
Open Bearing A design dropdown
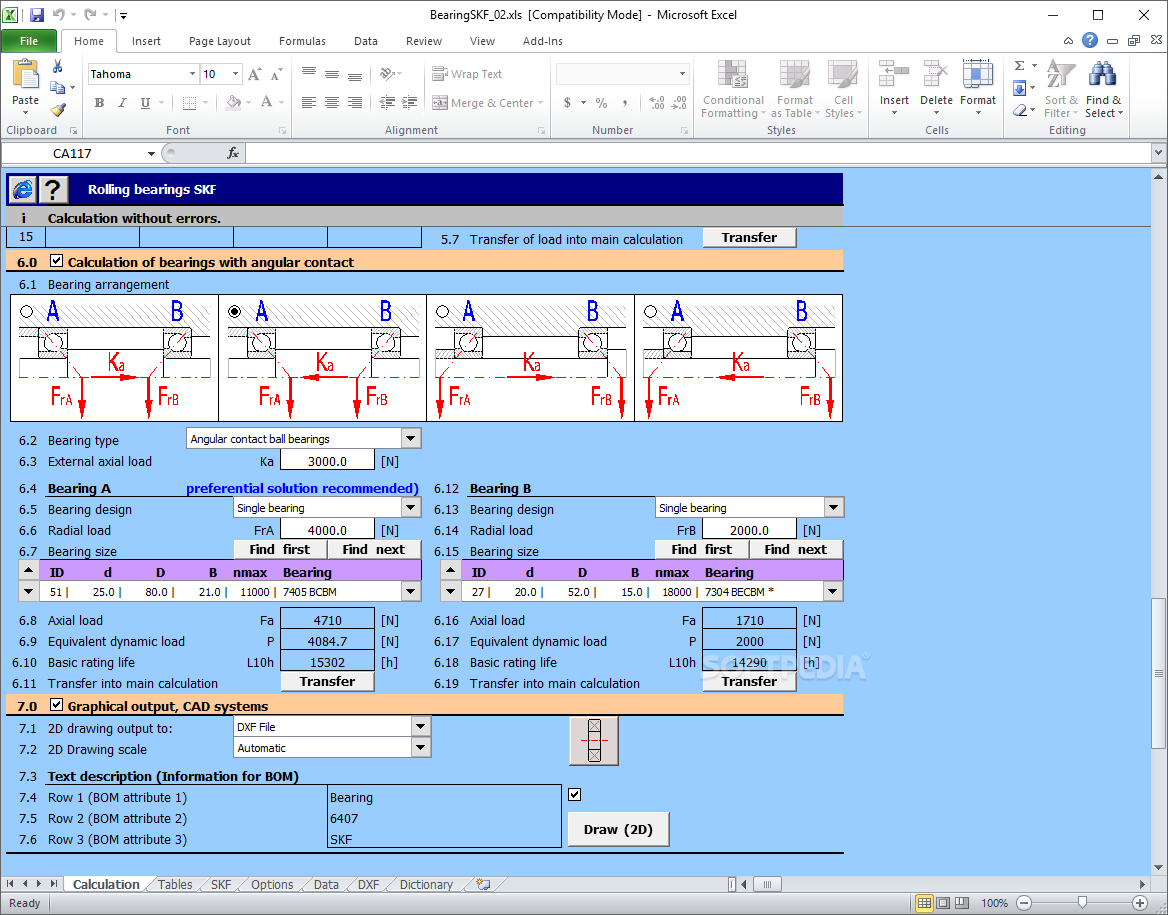(411, 507)
